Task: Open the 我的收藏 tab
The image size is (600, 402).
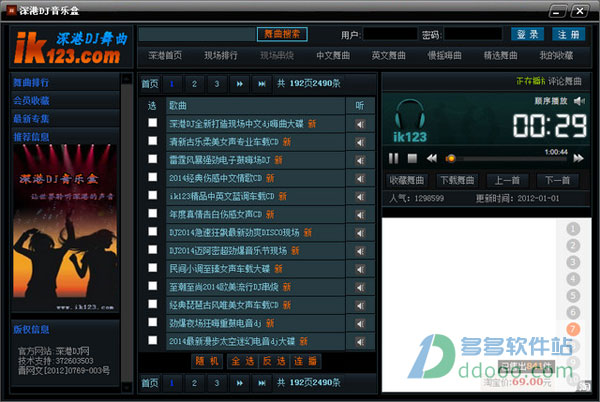Action: pos(556,55)
